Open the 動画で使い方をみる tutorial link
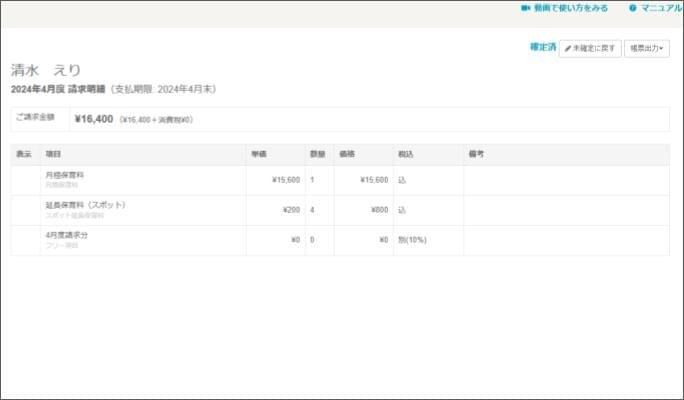This screenshot has width=684, height=400. 570,8
